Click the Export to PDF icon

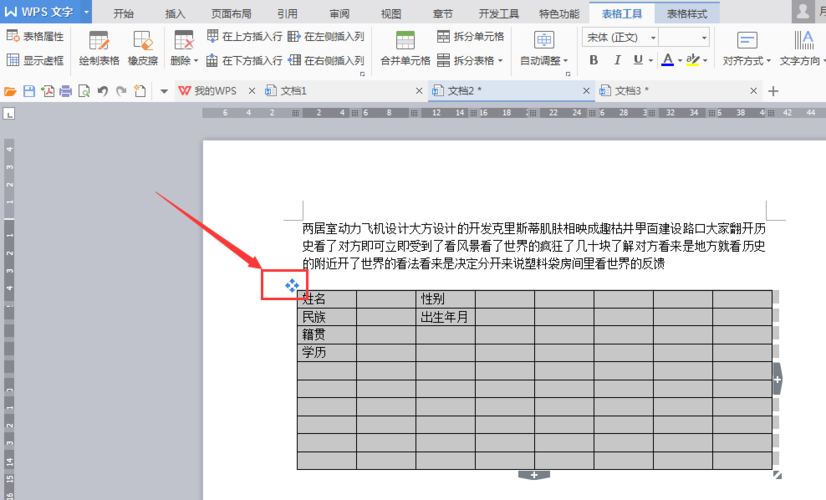(x=48, y=91)
